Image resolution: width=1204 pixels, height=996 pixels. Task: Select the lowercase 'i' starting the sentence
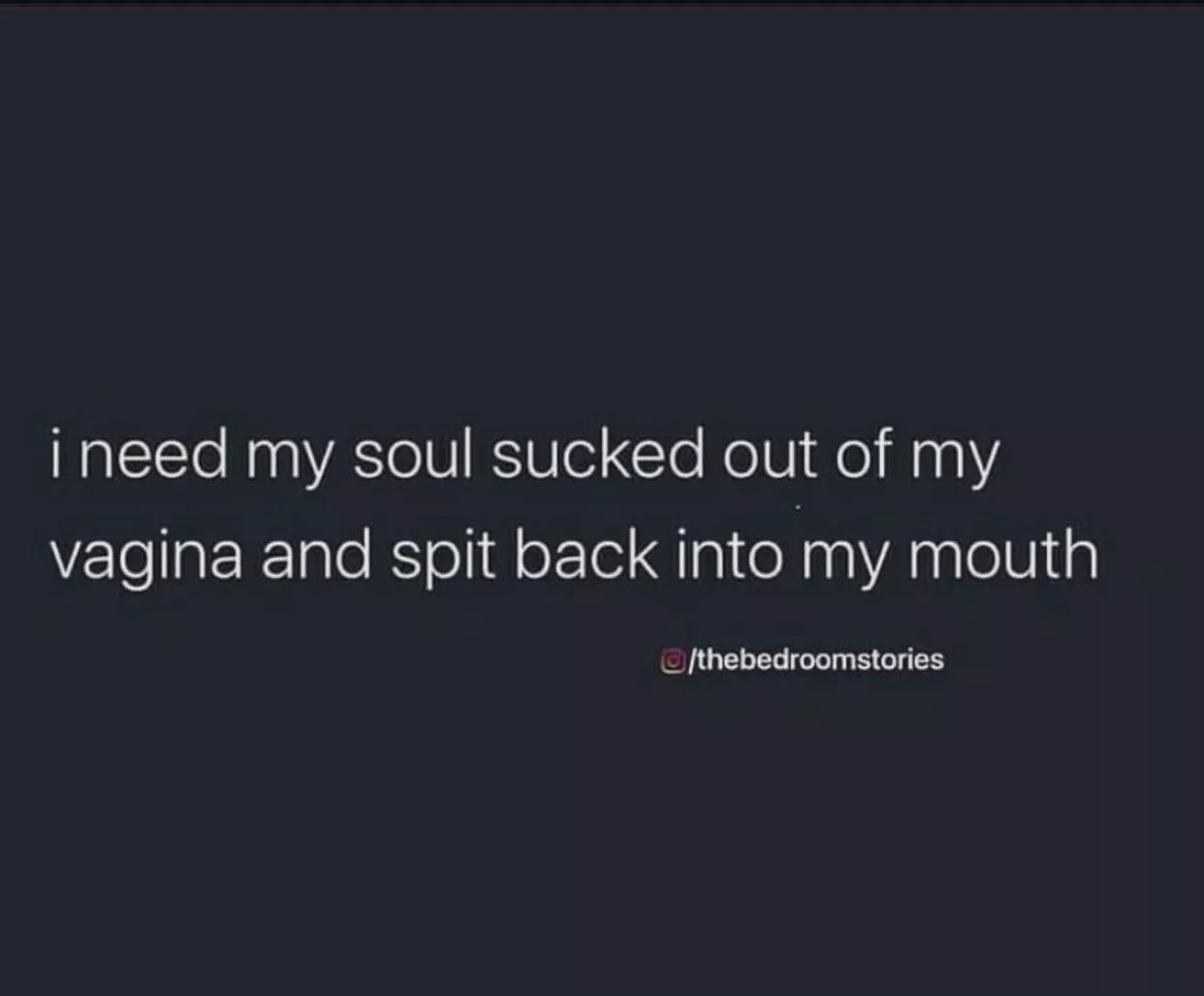(x=57, y=455)
